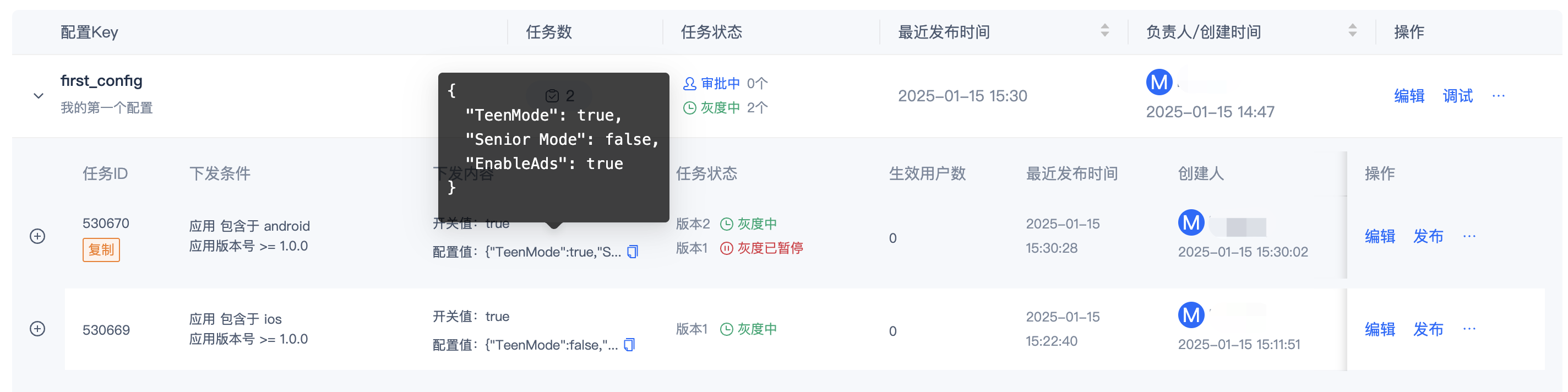Click the creator avatar for task 530669
Image resolution: width=1568 pixels, height=392 pixels.
(x=1192, y=315)
